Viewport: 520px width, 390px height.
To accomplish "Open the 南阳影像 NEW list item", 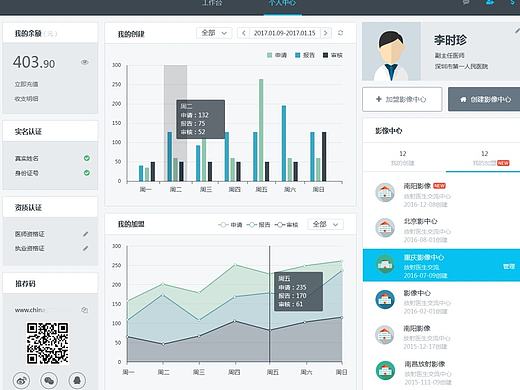I will tap(441, 195).
